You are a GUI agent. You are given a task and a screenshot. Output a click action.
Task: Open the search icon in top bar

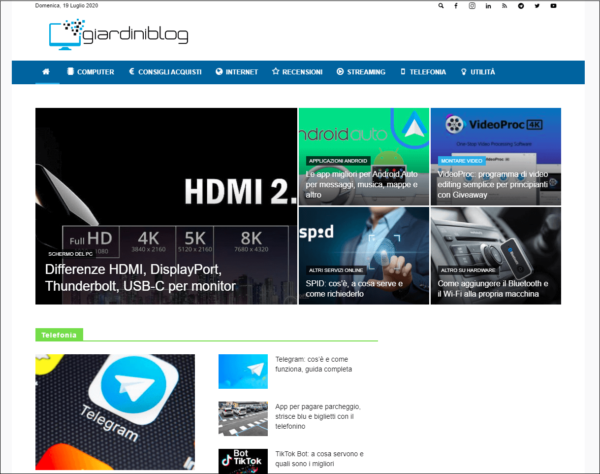point(441,6)
